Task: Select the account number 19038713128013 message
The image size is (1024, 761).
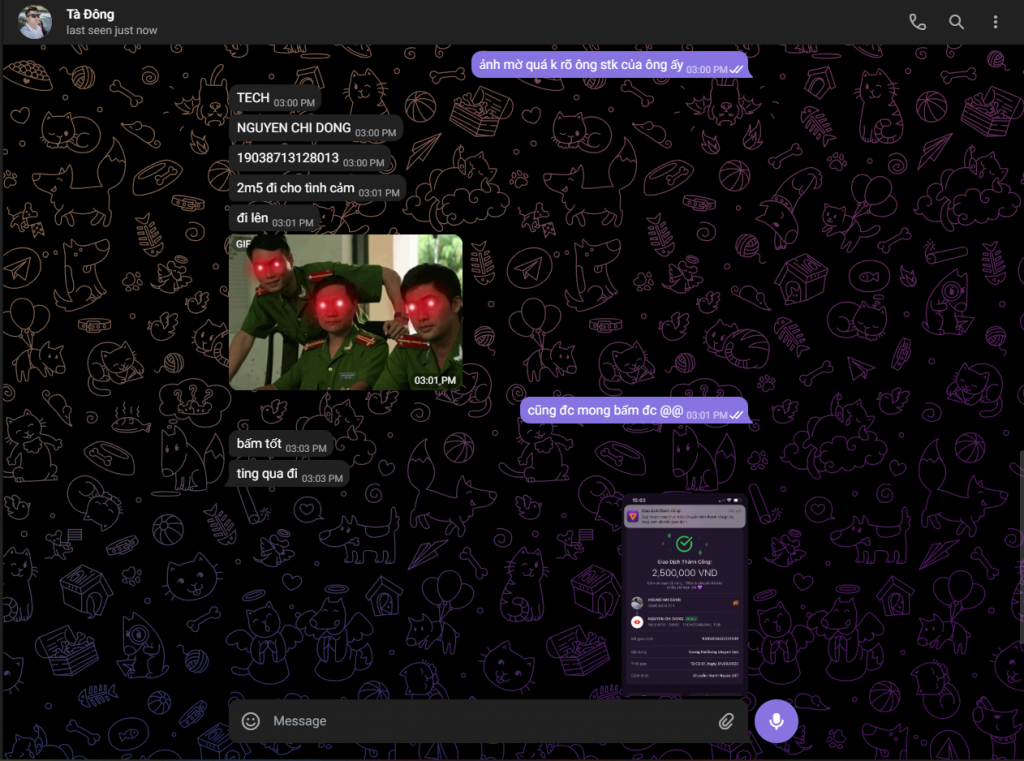Action: tap(288, 158)
